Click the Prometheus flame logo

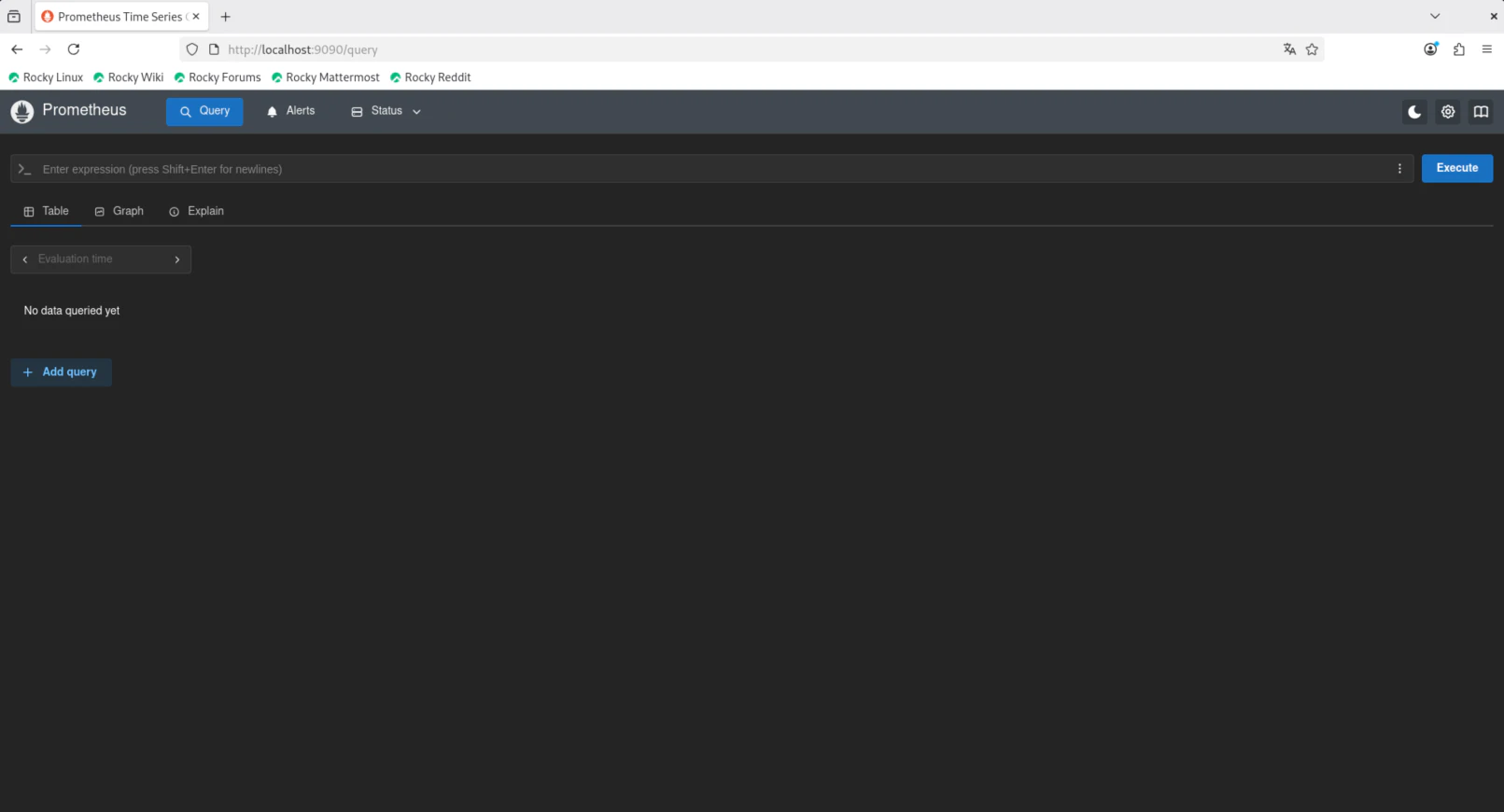click(x=21, y=112)
